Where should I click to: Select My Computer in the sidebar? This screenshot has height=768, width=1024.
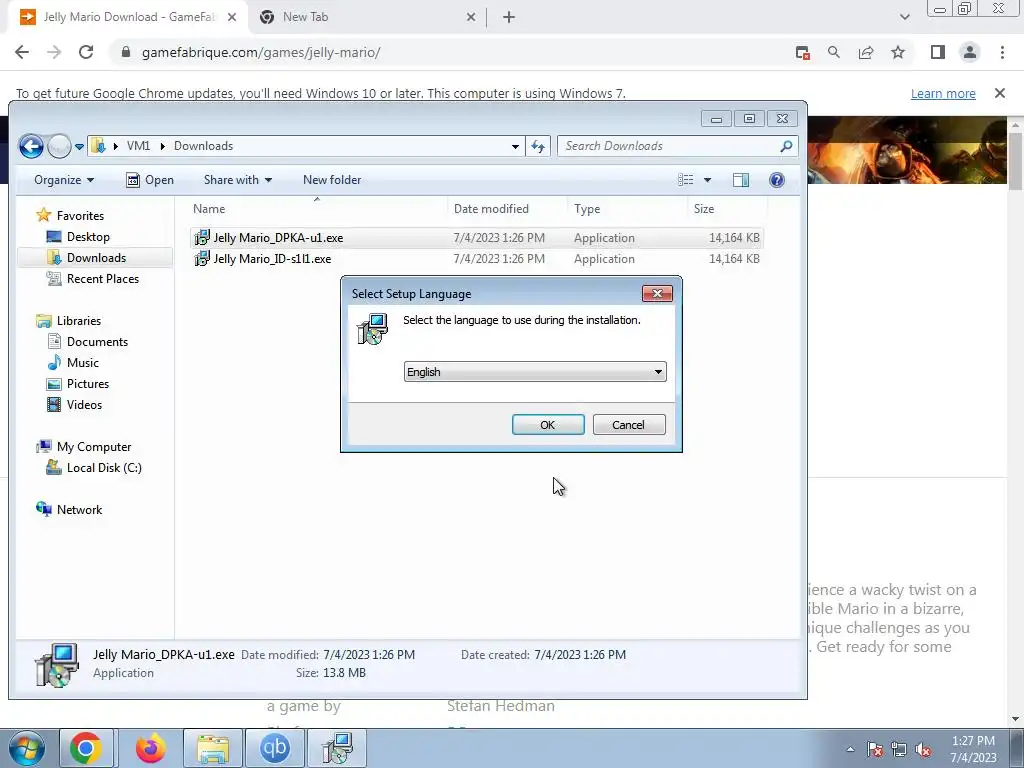(84, 447)
